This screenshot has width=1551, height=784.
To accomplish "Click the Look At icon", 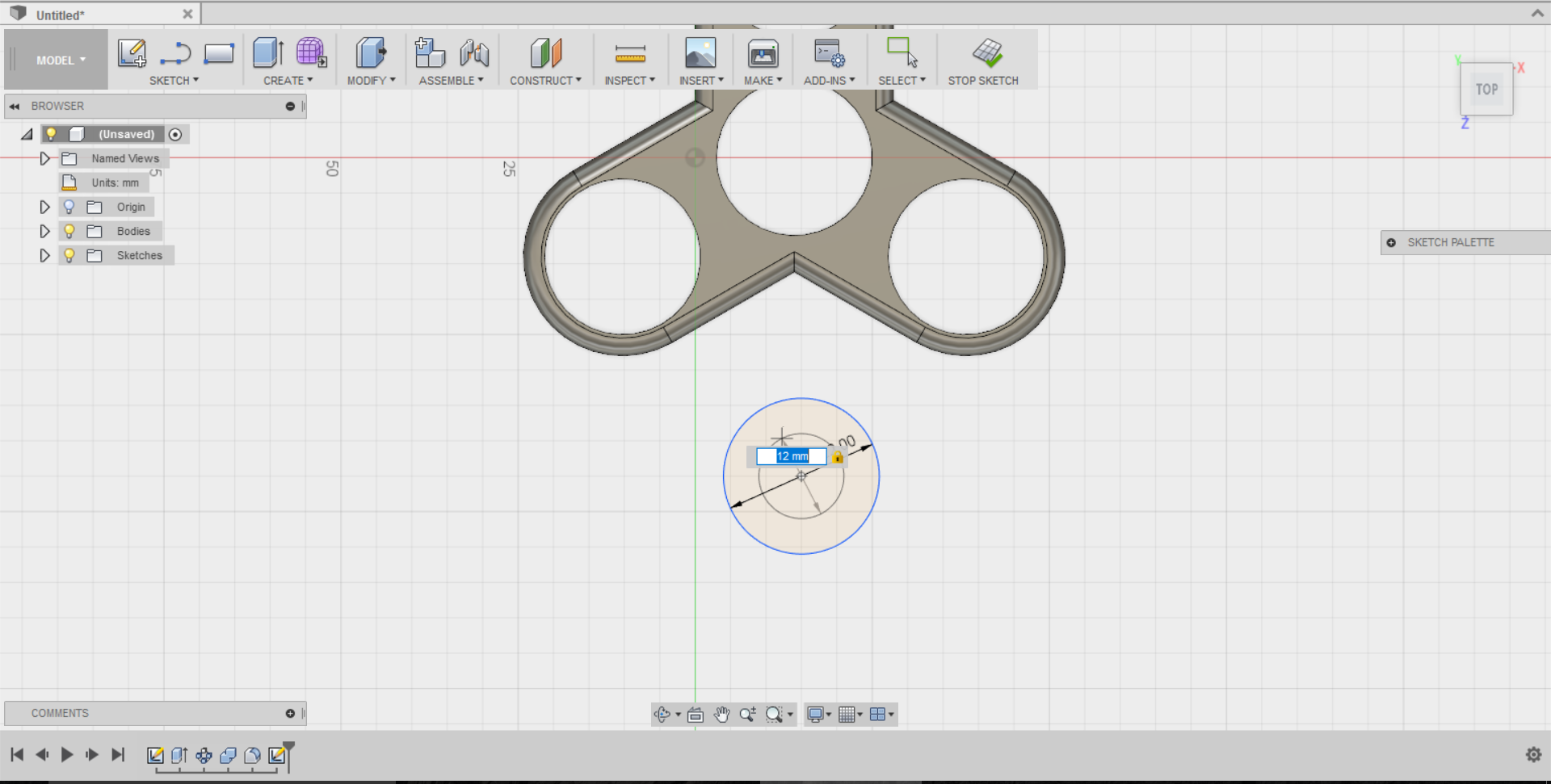I will tap(696, 715).
